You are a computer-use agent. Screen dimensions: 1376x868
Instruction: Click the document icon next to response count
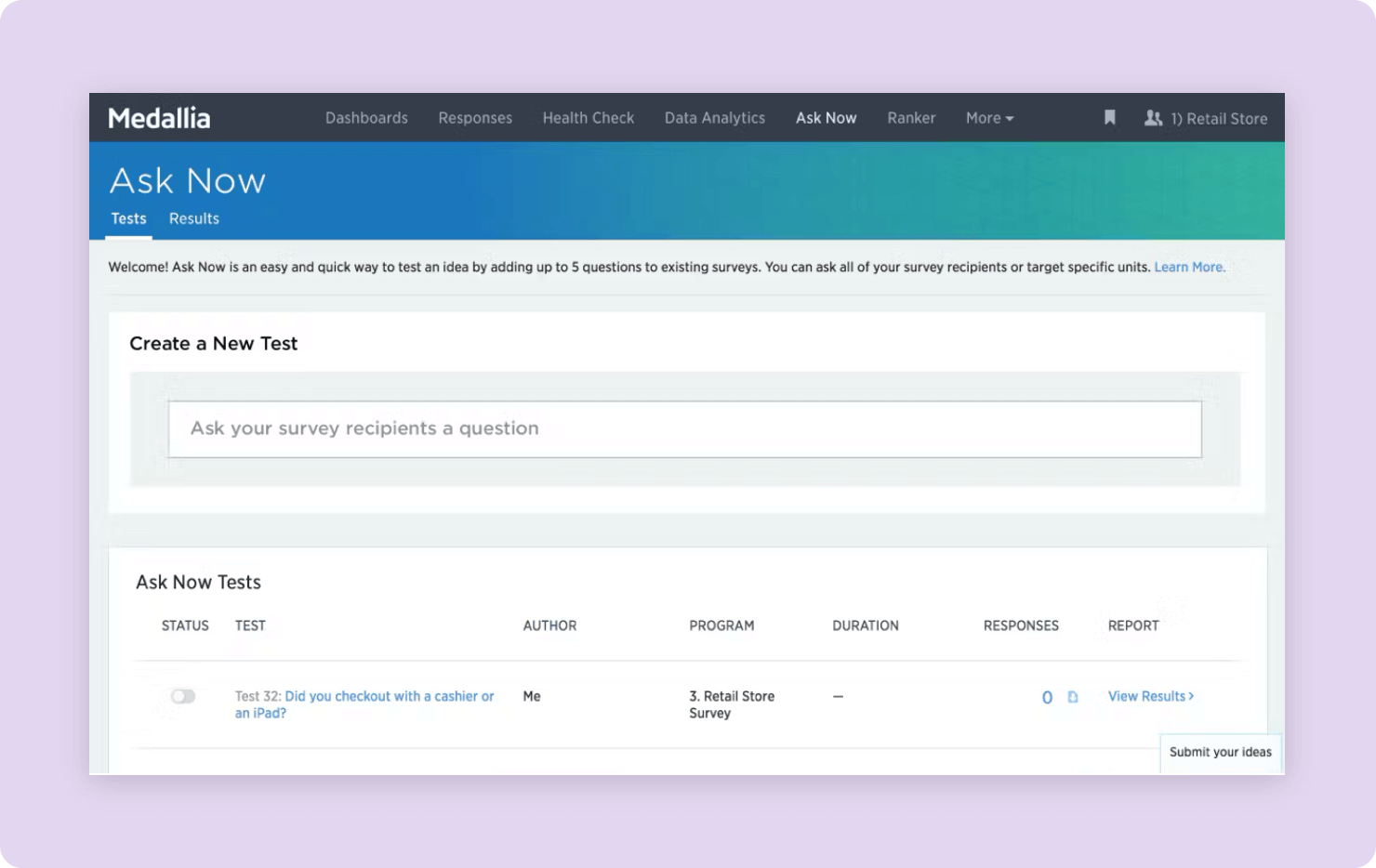pyautogui.click(x=1072, y=697)
